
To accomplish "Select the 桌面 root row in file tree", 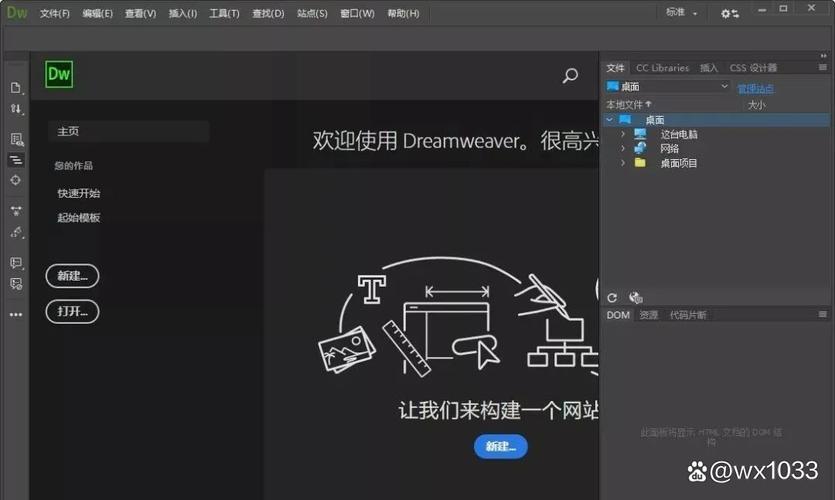I will pyautogui.click(x=716, y=120).
